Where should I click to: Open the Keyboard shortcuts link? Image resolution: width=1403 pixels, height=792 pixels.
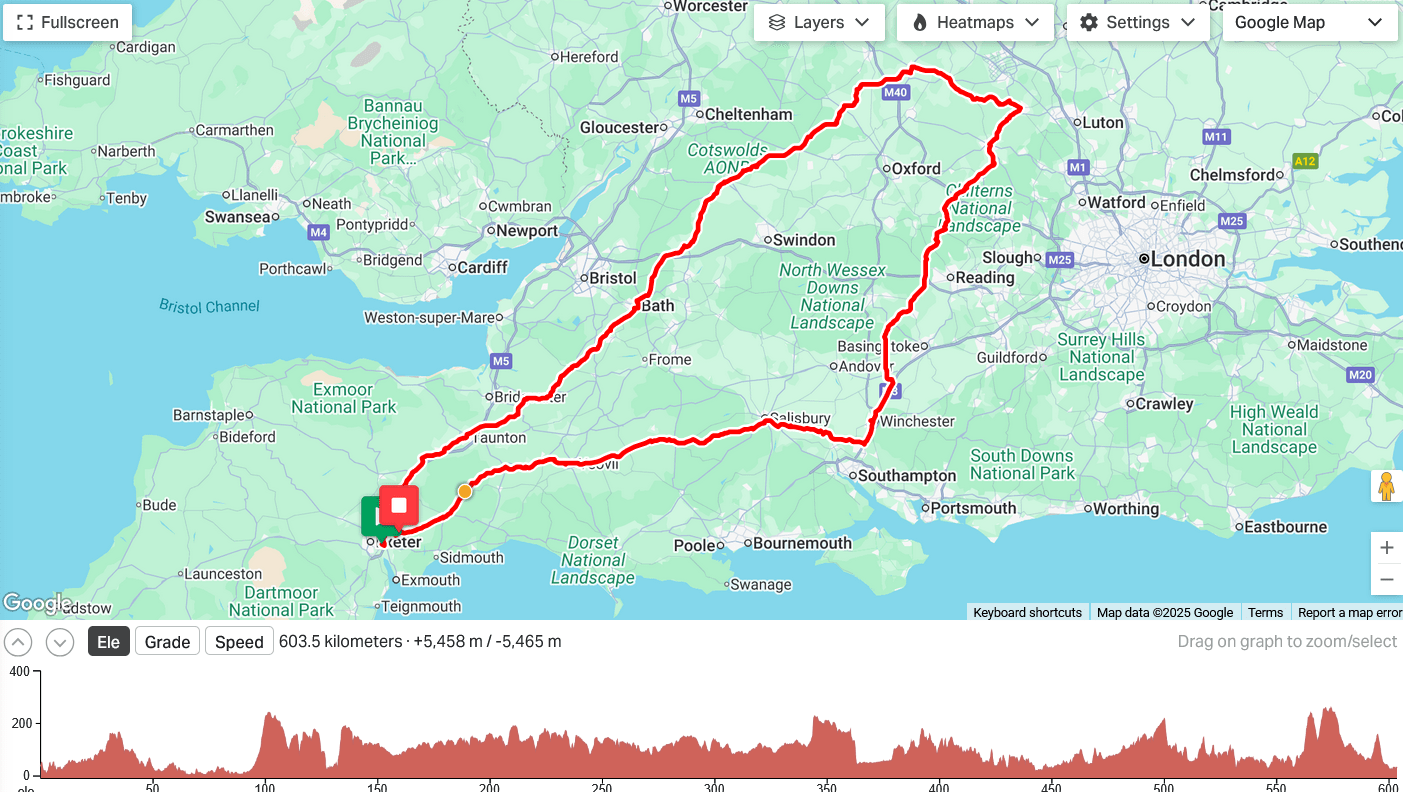click(1027, 612)
